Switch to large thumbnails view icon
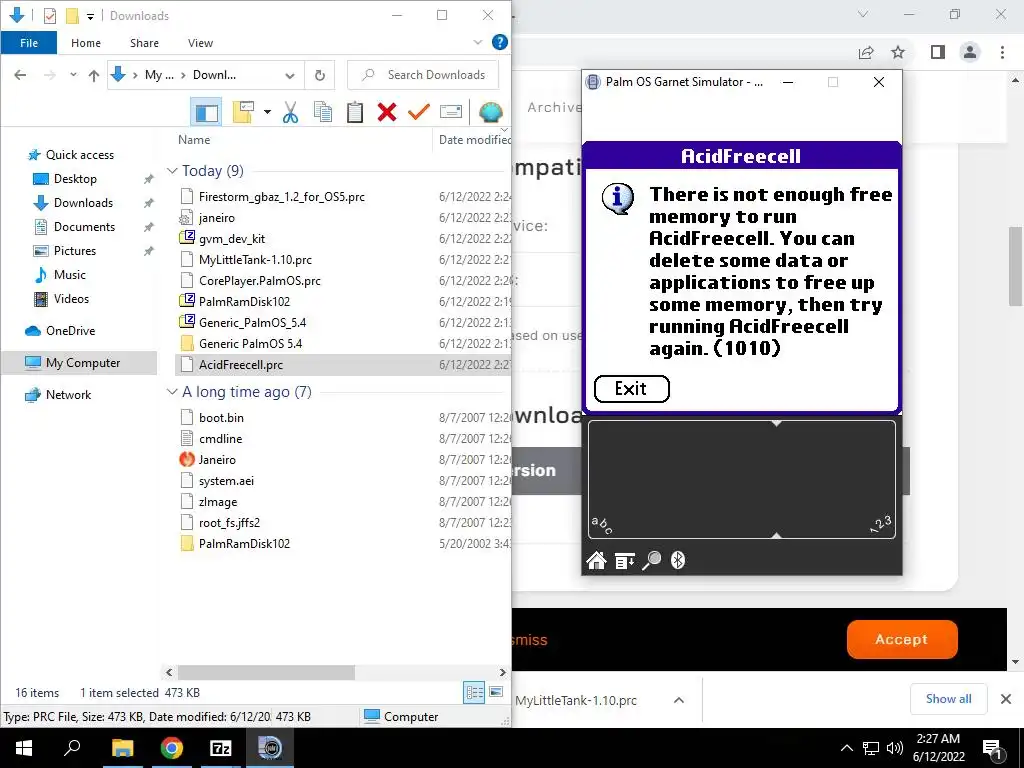The width and height of the screenshot is (1024, 768). tap(496, 692)
